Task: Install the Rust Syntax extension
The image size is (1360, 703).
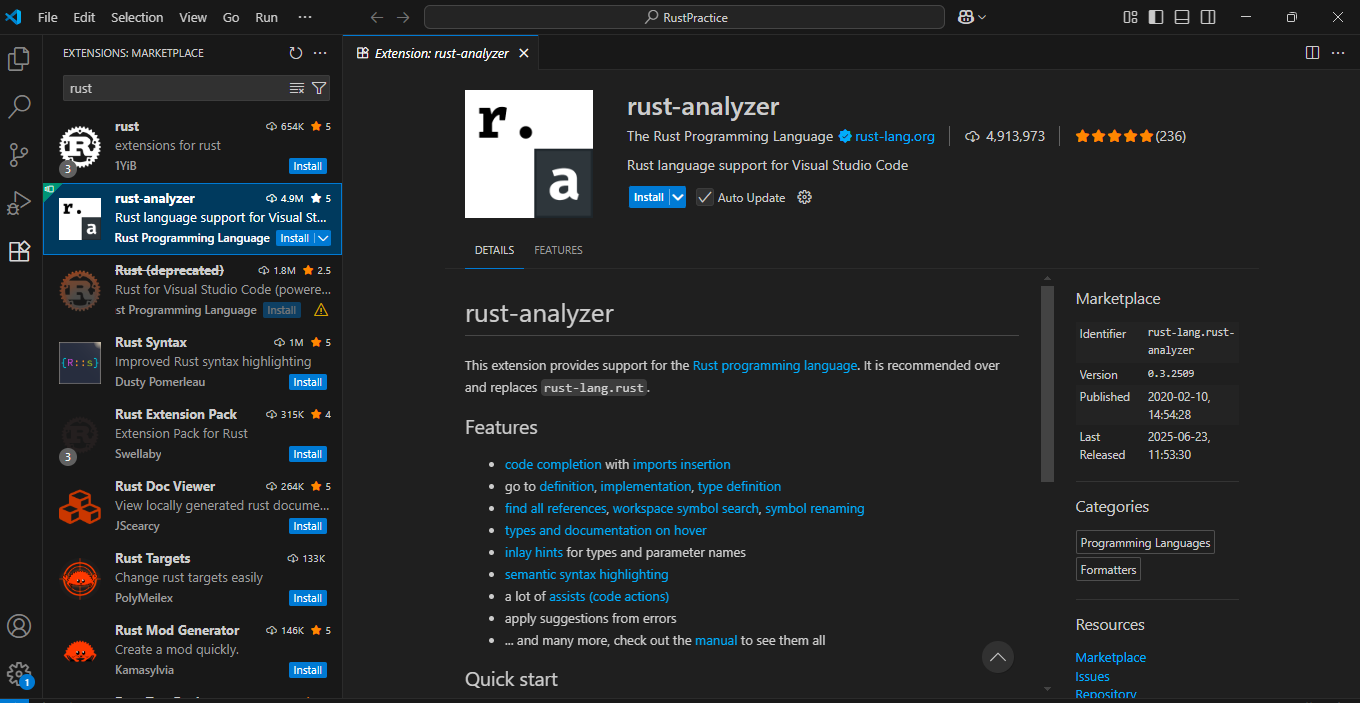Action: tap(307, 382)
